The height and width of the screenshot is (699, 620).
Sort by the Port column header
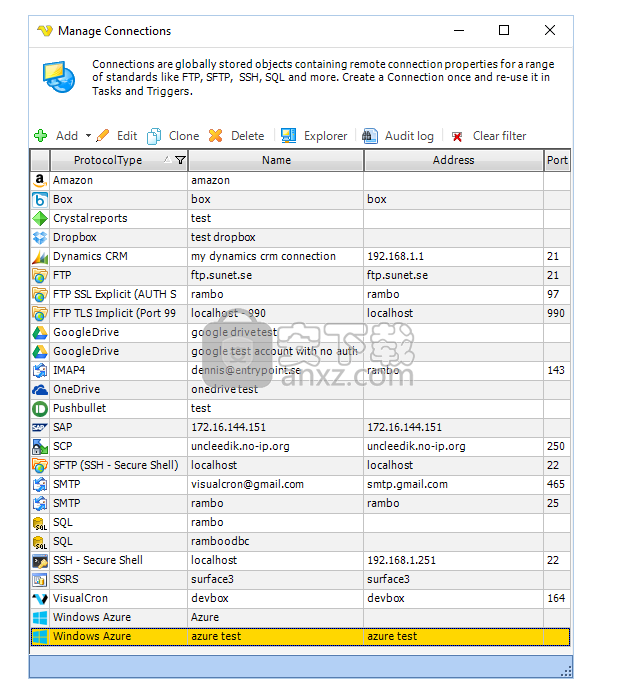(557, 160)
